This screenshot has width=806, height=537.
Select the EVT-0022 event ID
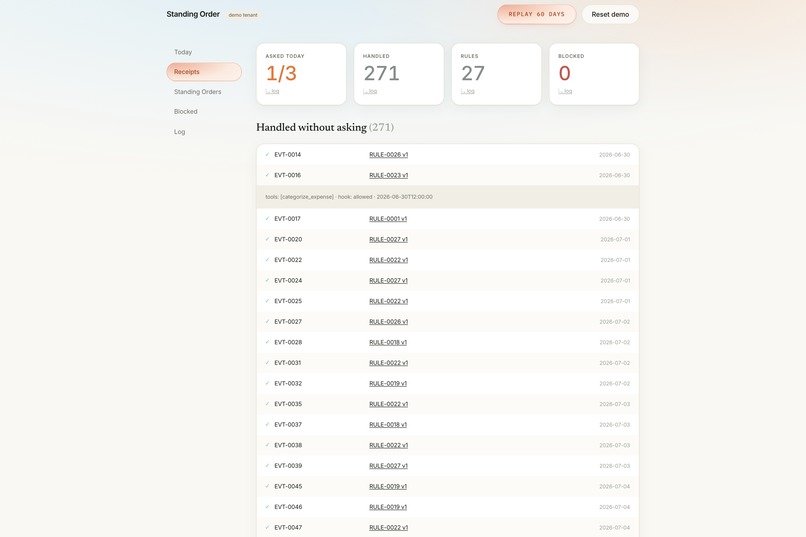(x=288, y=260)
